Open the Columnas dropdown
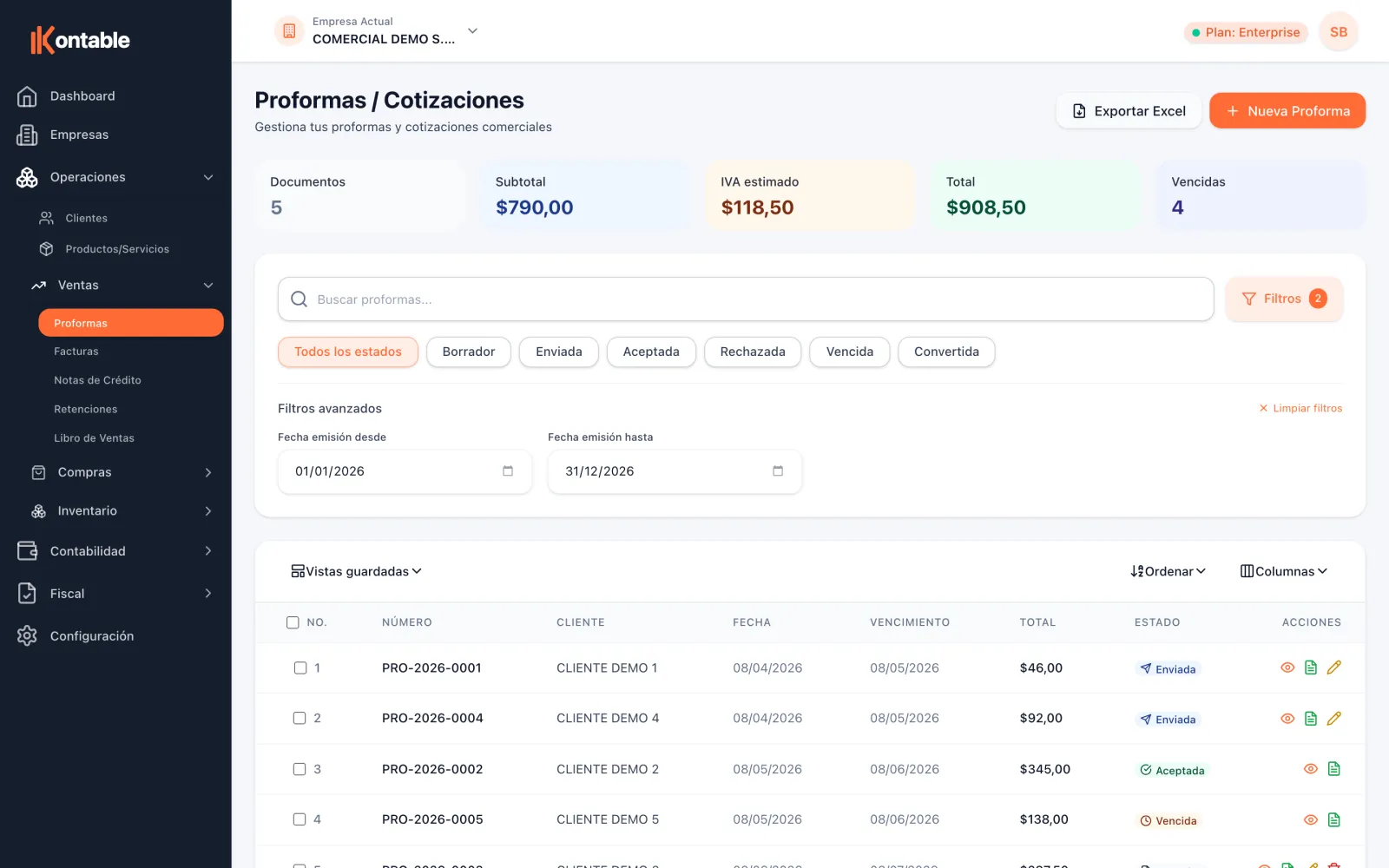Viewport: 1389px width, 868px height. 1284,571
